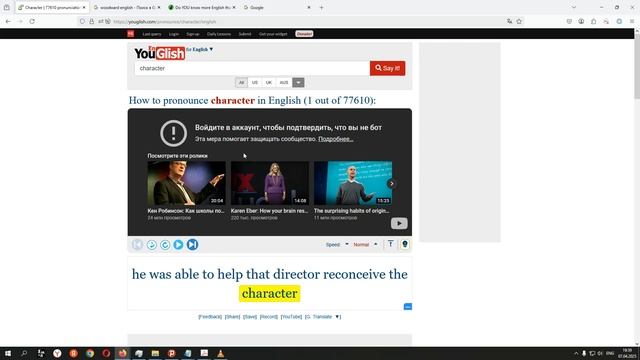Open the browser extensions icon
The height and width of the screenshot is (360, 640).
click(593, 21)
